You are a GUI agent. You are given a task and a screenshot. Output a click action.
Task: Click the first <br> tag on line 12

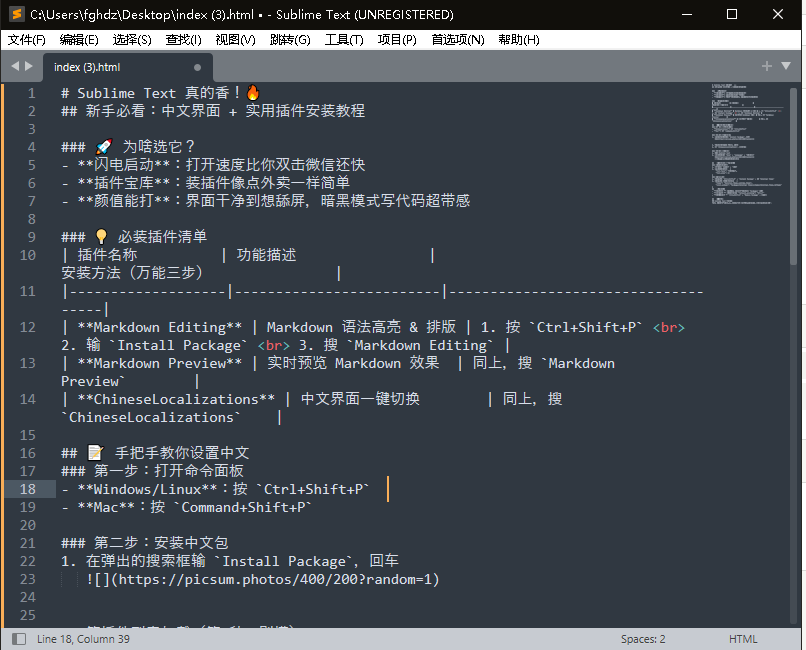669,327
